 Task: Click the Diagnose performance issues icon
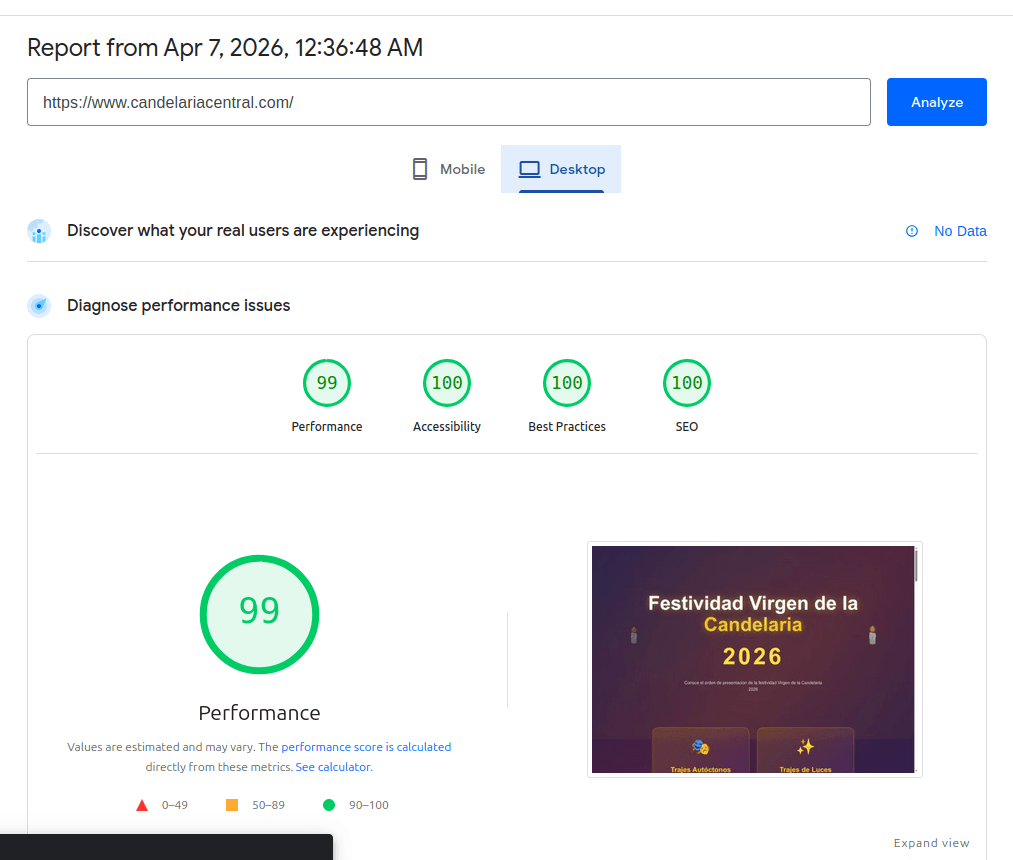pyautogui.click(x=38, y=305)
